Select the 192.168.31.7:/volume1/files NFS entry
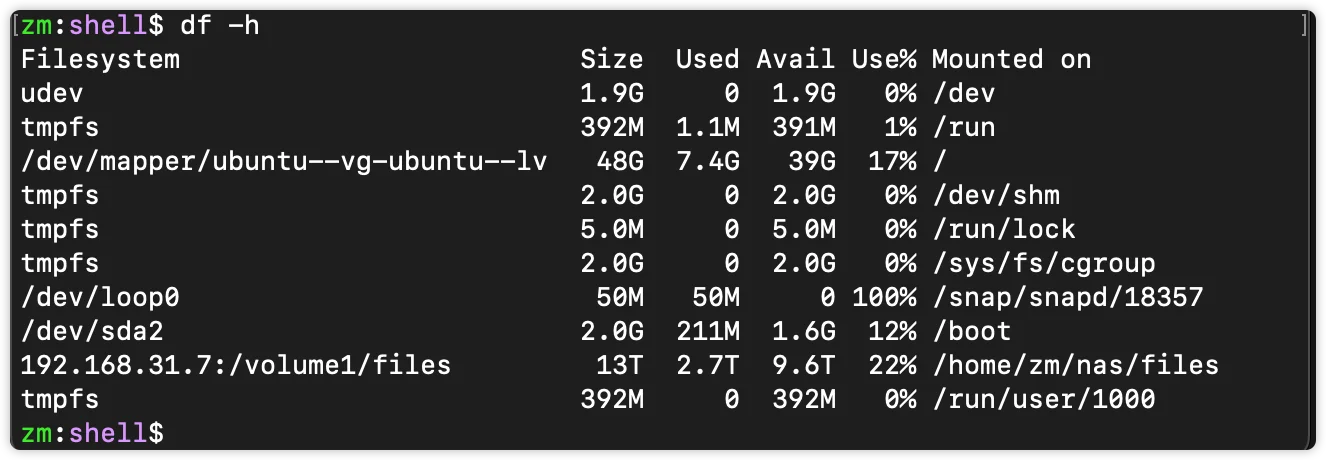The image size is (1326, 460). 236,366
